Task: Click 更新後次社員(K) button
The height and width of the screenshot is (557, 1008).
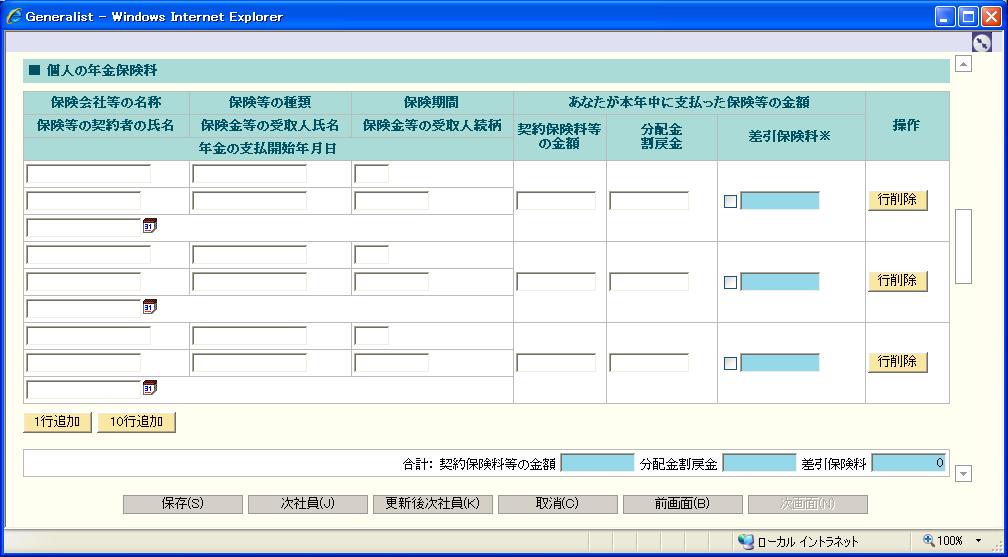Action: (433, 504)
